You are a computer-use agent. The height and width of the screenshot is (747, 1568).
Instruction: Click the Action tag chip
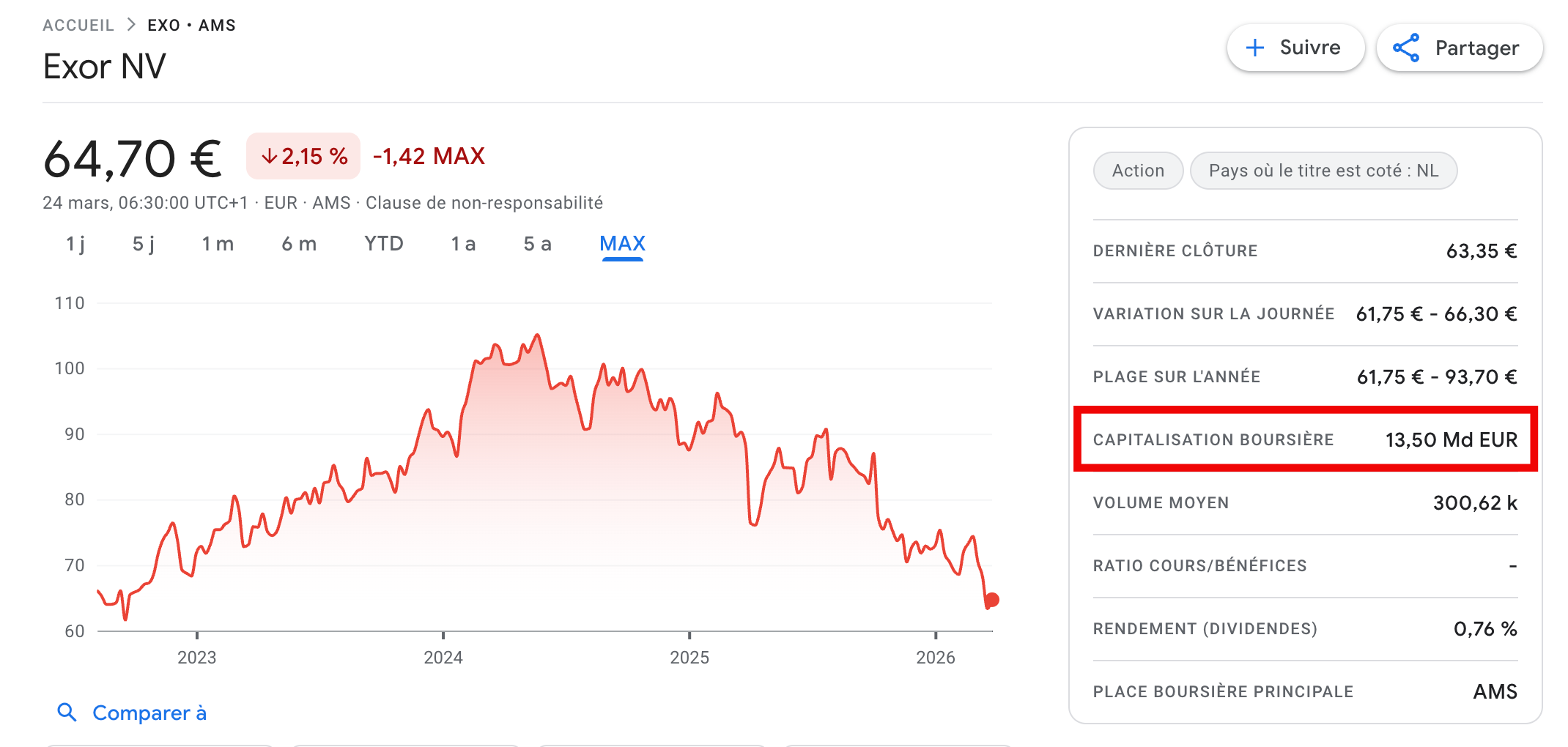[x=1138, y=171]
